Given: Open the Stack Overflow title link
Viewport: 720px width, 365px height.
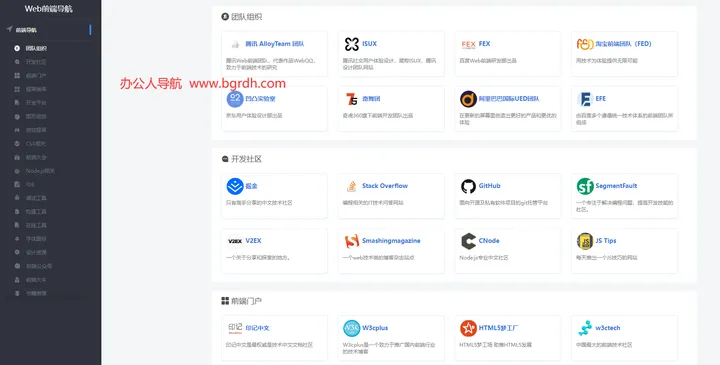Looking at the screenshot, I should point(385,186).
